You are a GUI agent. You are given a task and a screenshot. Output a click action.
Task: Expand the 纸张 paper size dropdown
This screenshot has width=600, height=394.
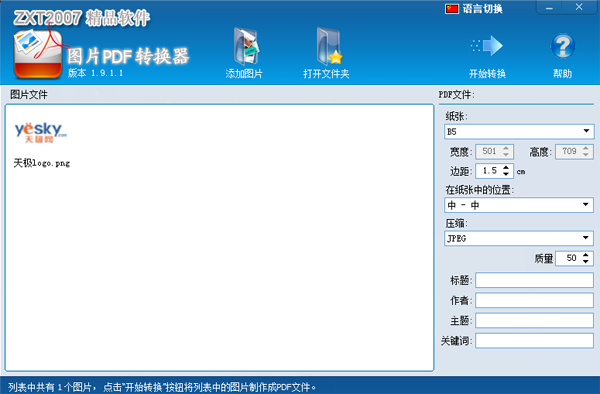tap(519, 131)
